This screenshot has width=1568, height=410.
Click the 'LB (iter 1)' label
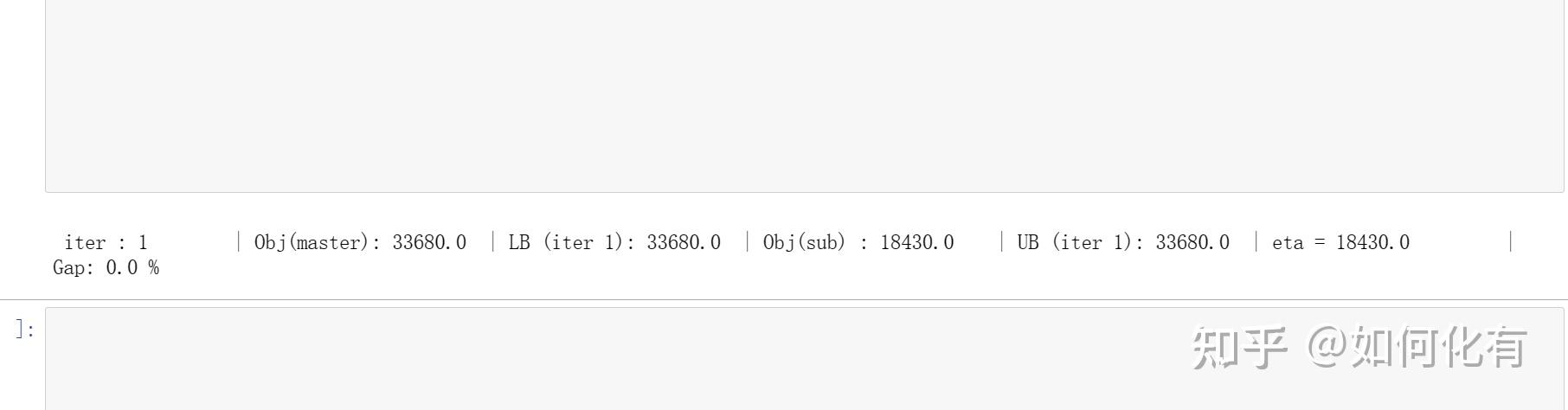point(566,243)
